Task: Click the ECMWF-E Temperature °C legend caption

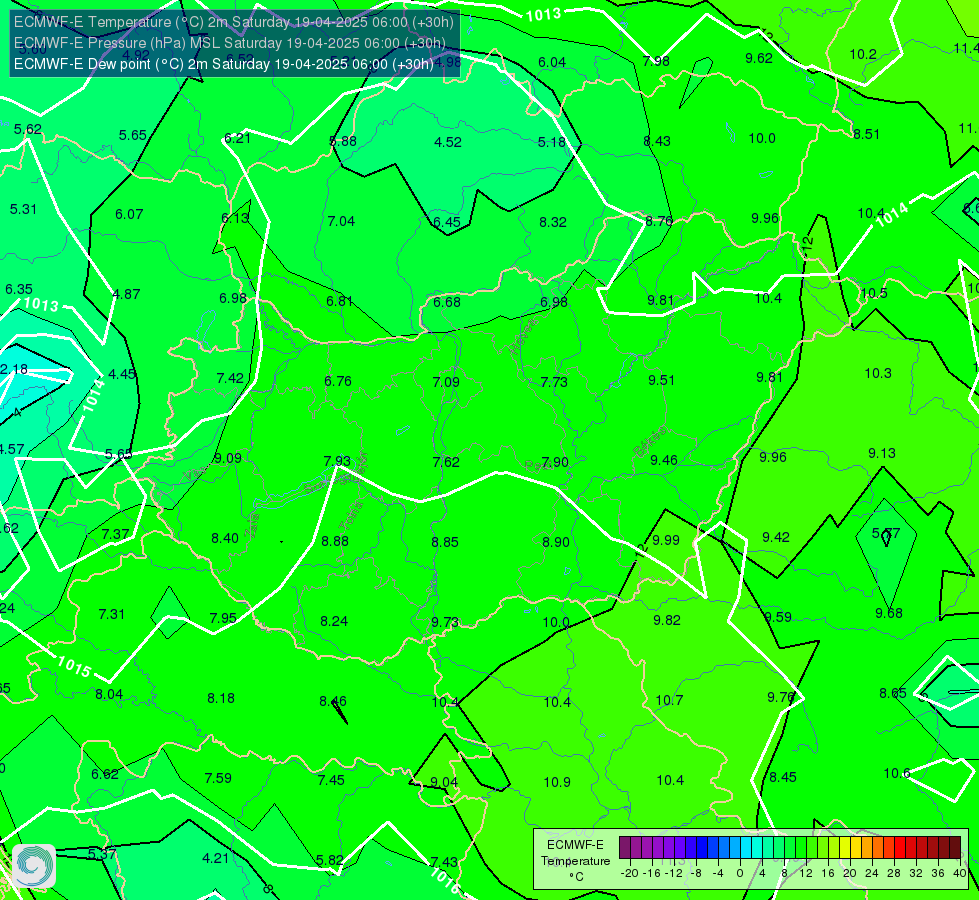Action: point(575,861)
